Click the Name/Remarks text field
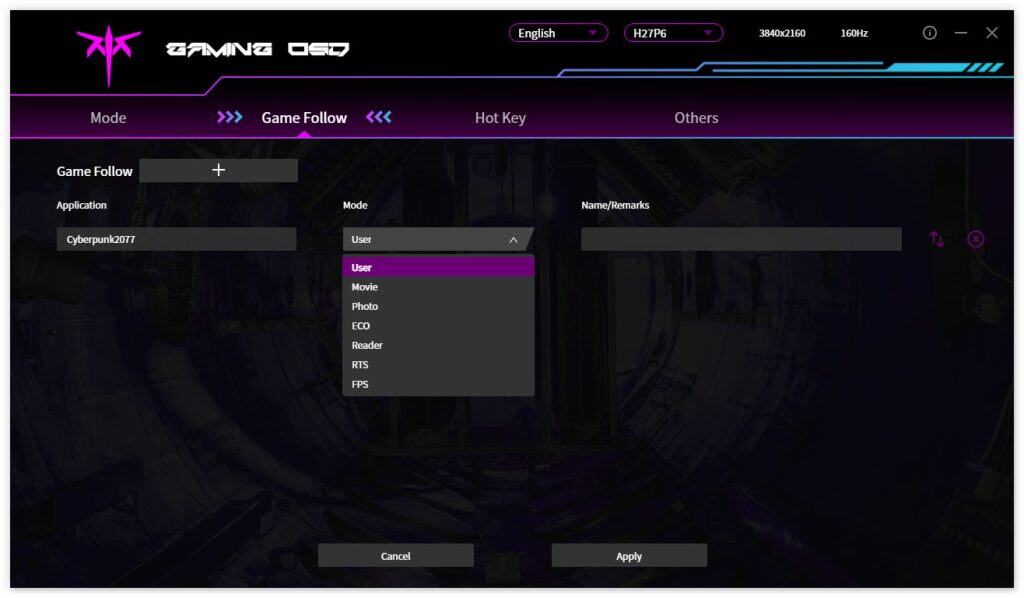 [x=740, y=239]
